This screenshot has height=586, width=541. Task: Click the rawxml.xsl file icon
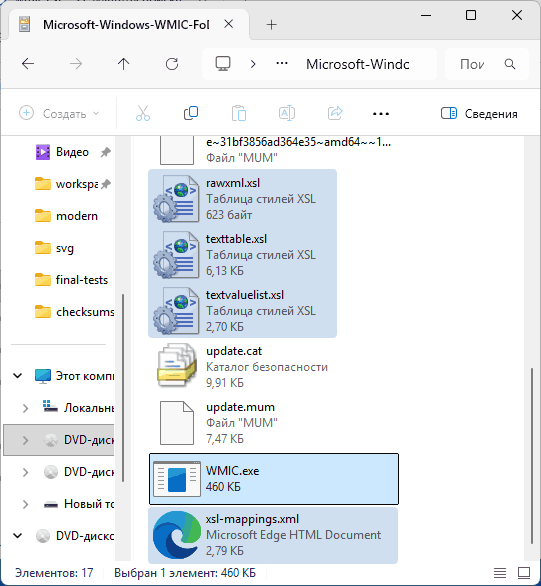176,198
